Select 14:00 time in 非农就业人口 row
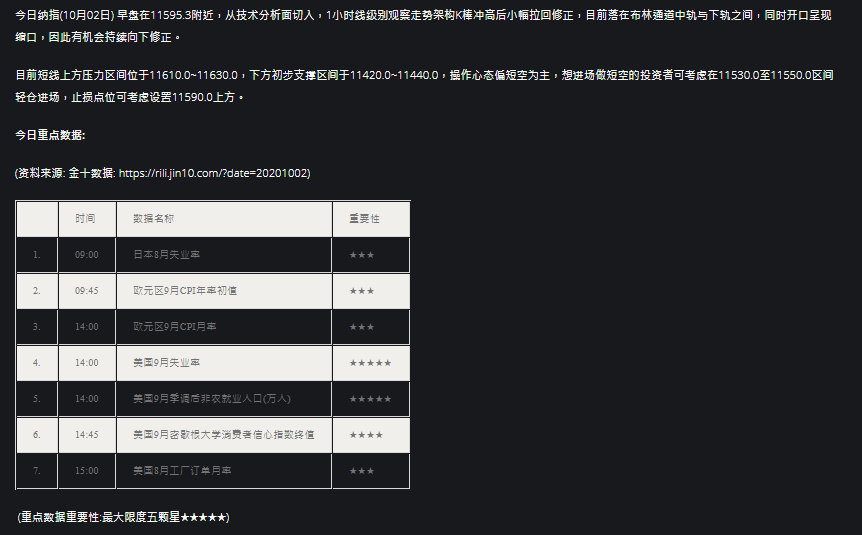The width and height of the screenshot is (862, 535). (87, 399)
